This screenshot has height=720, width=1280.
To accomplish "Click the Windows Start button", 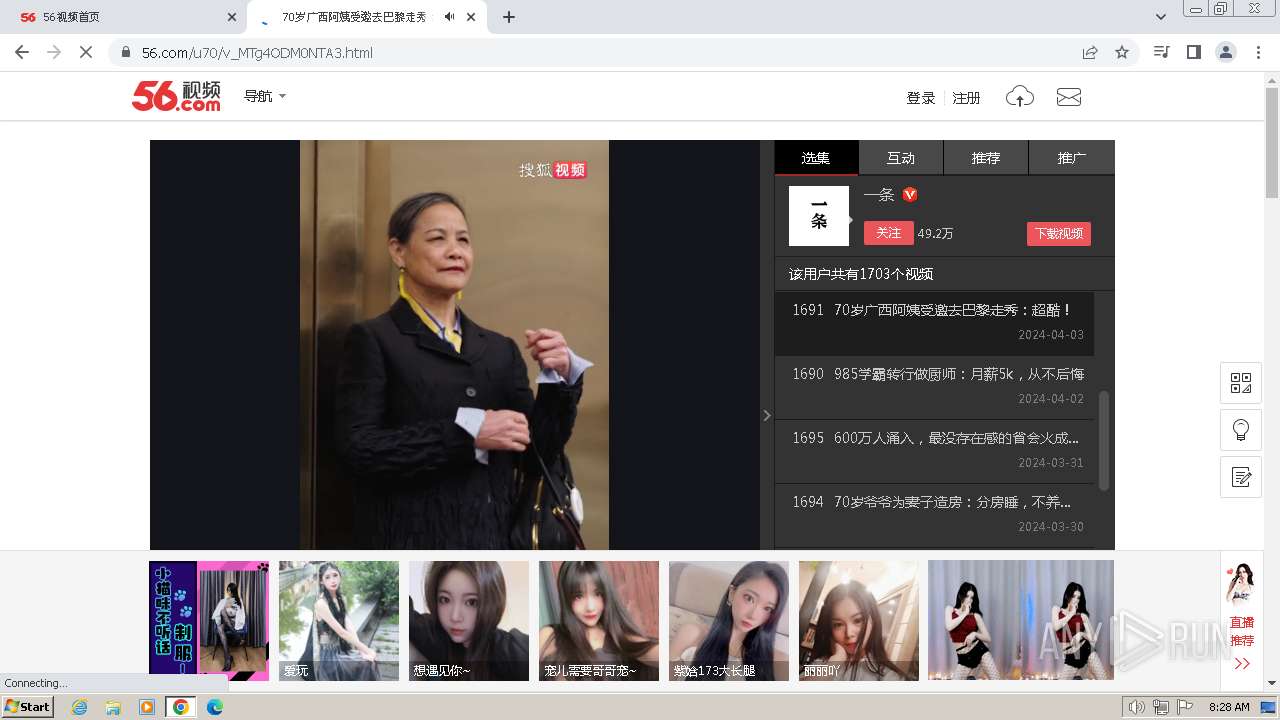I will coord(28,707).
